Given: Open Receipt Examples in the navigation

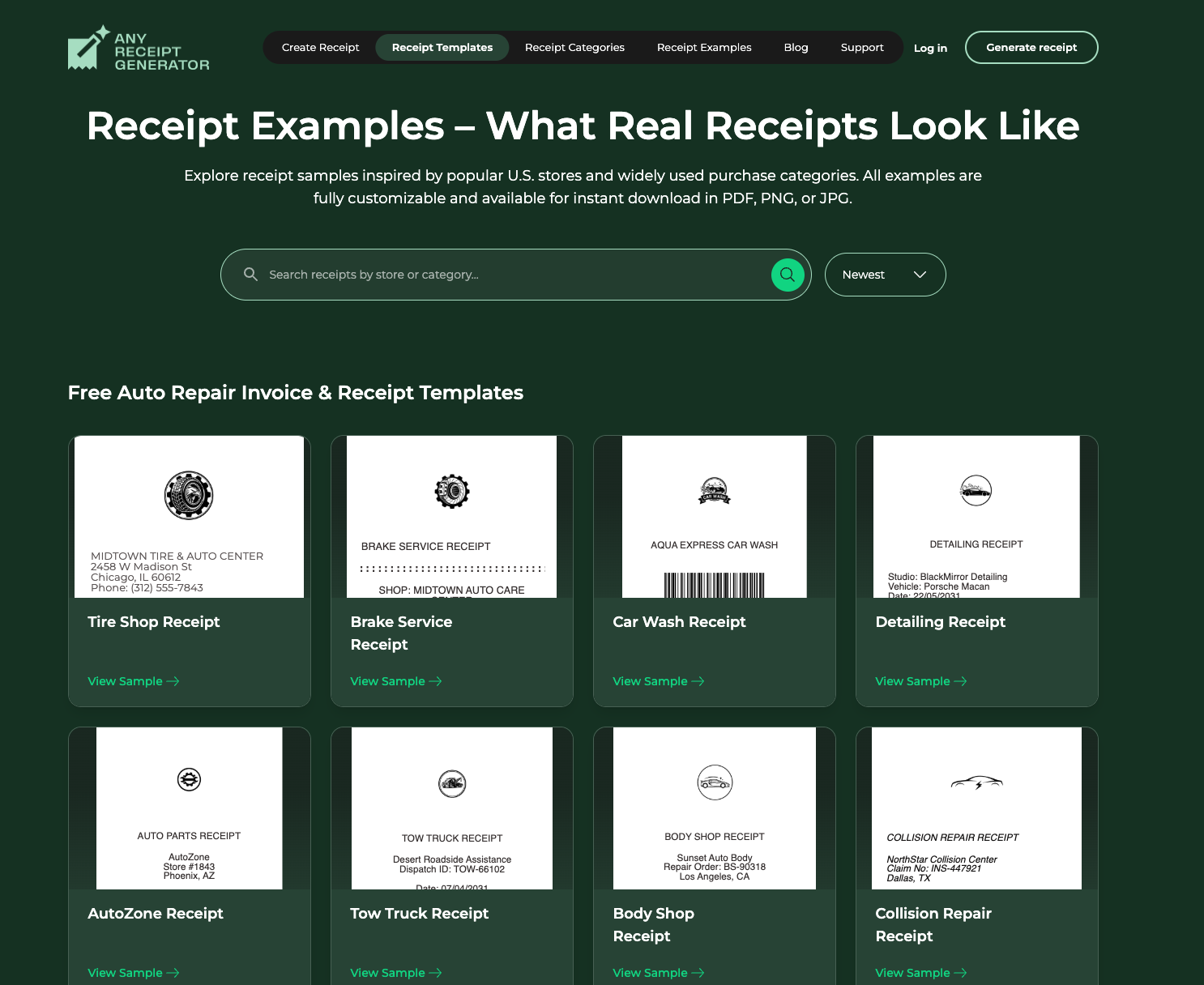Looking at the screenshot, I should [704, 48].
